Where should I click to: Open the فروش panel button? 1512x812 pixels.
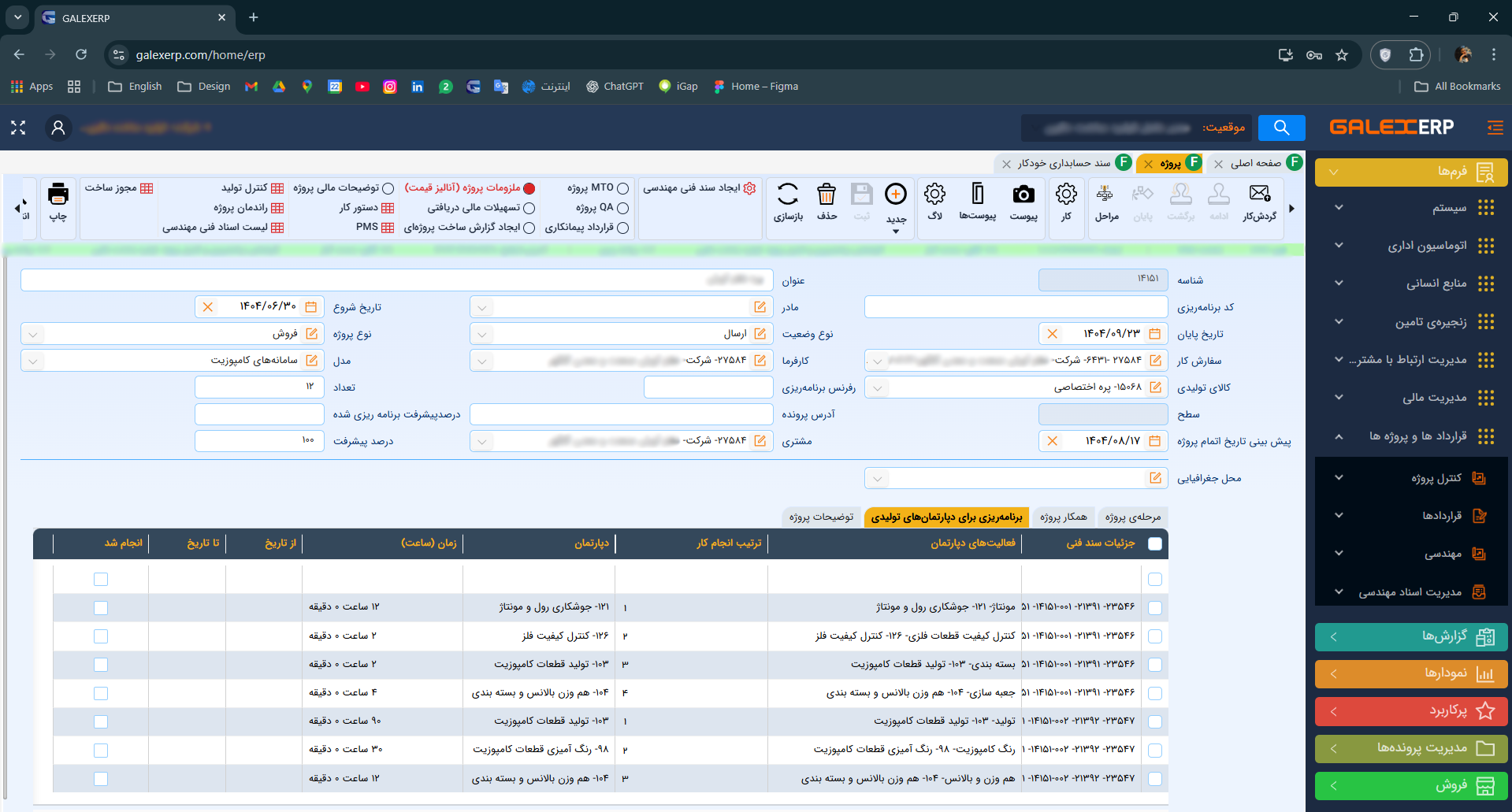click(x=1411, y=786)
